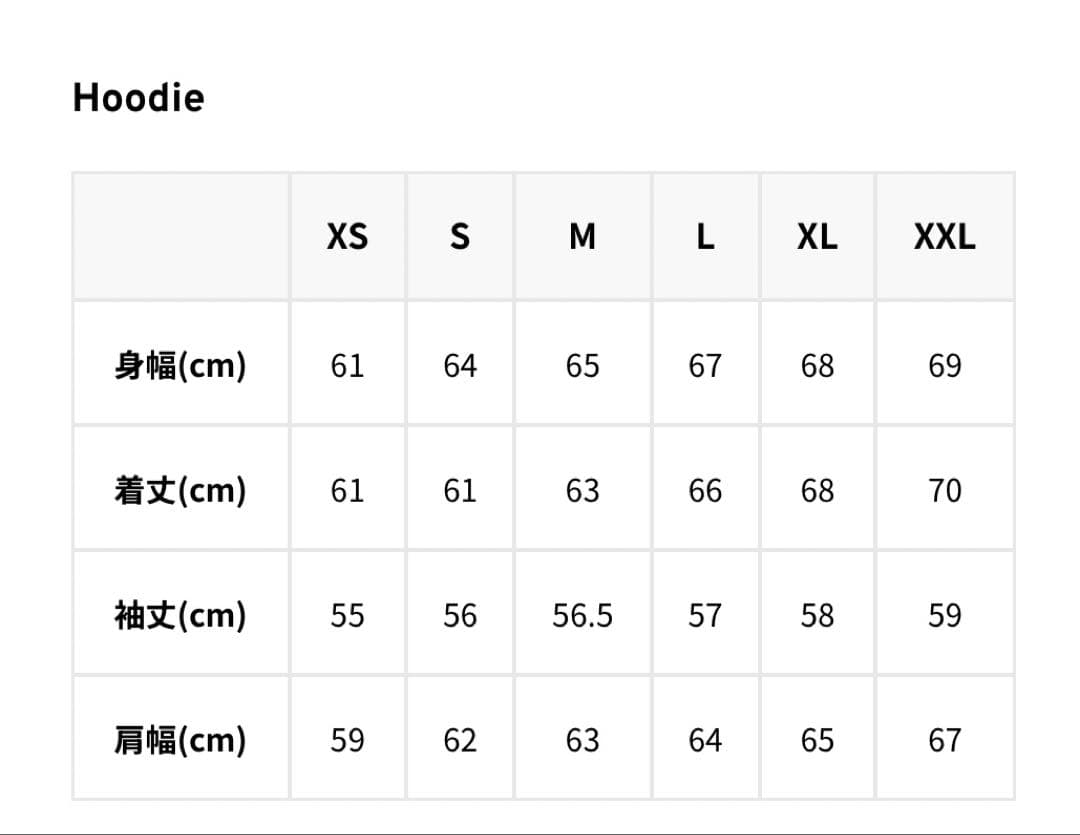Select the 66 length value for L
Viewport: 1080px width, 835px height.
pyautogui.click(x=705, y=491)
